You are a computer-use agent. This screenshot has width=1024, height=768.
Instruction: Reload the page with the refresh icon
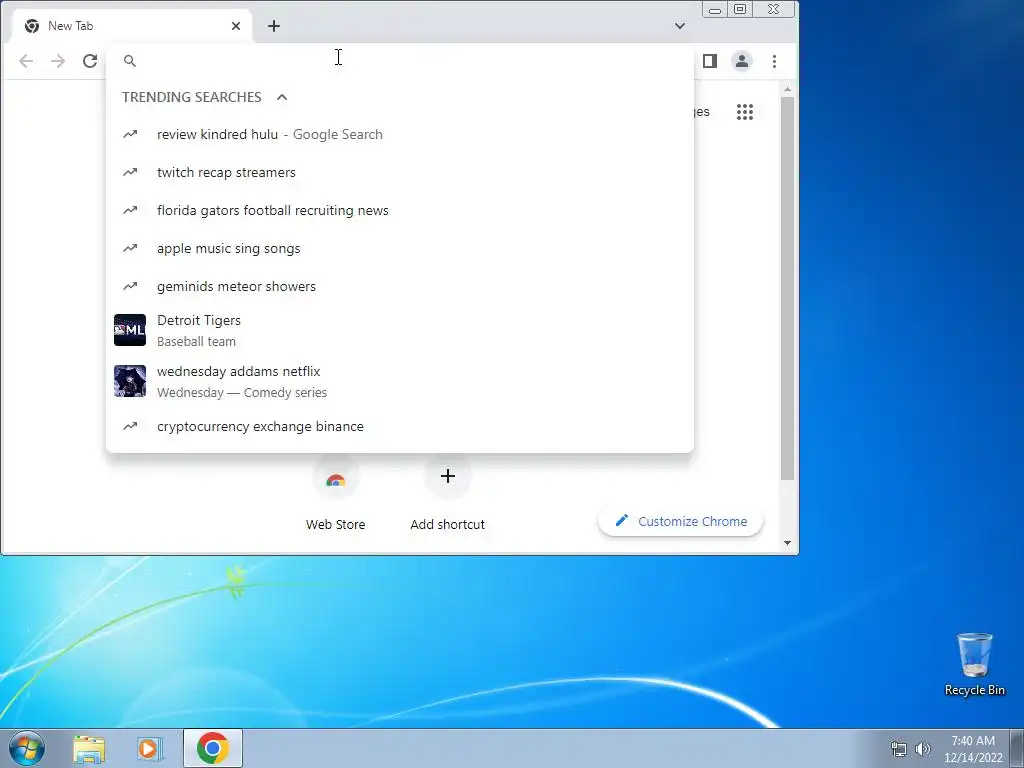click(90, 61)
